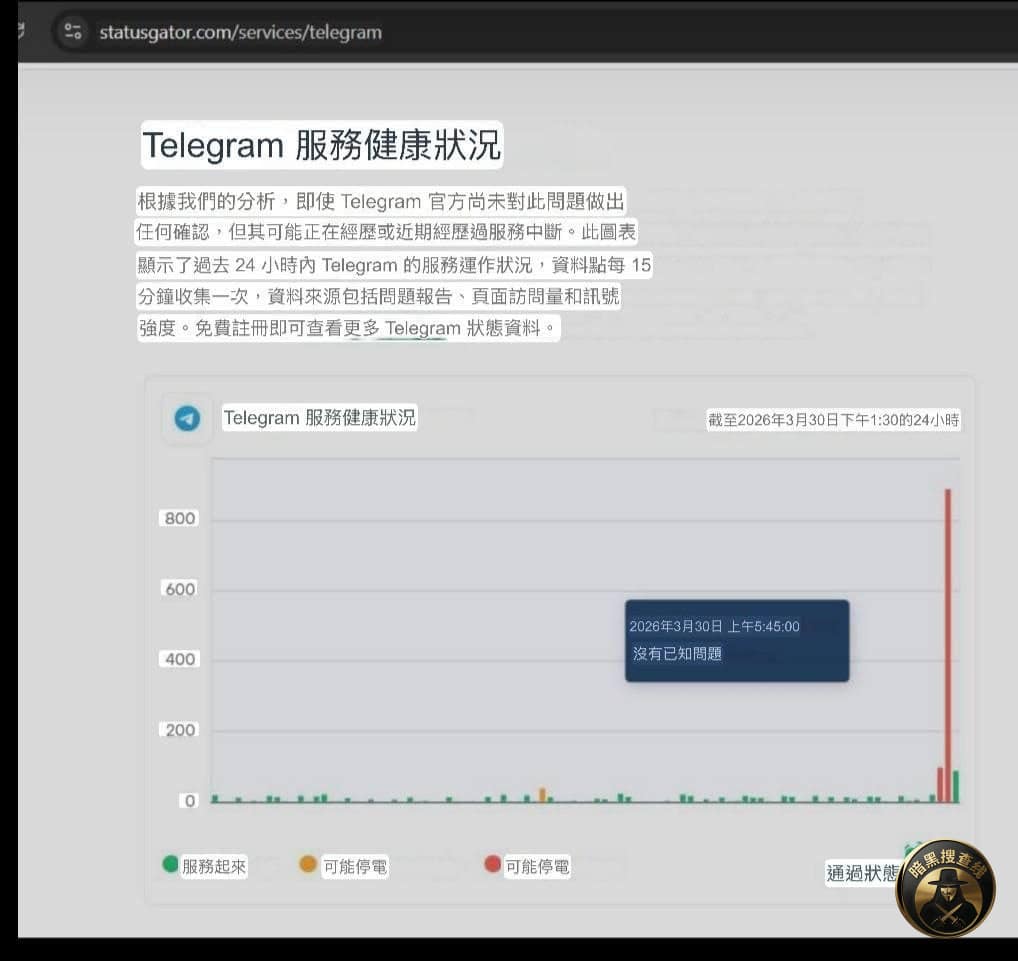Click the partially visible reload icon at left edge
1018x961 pixels.
point(24,31)
